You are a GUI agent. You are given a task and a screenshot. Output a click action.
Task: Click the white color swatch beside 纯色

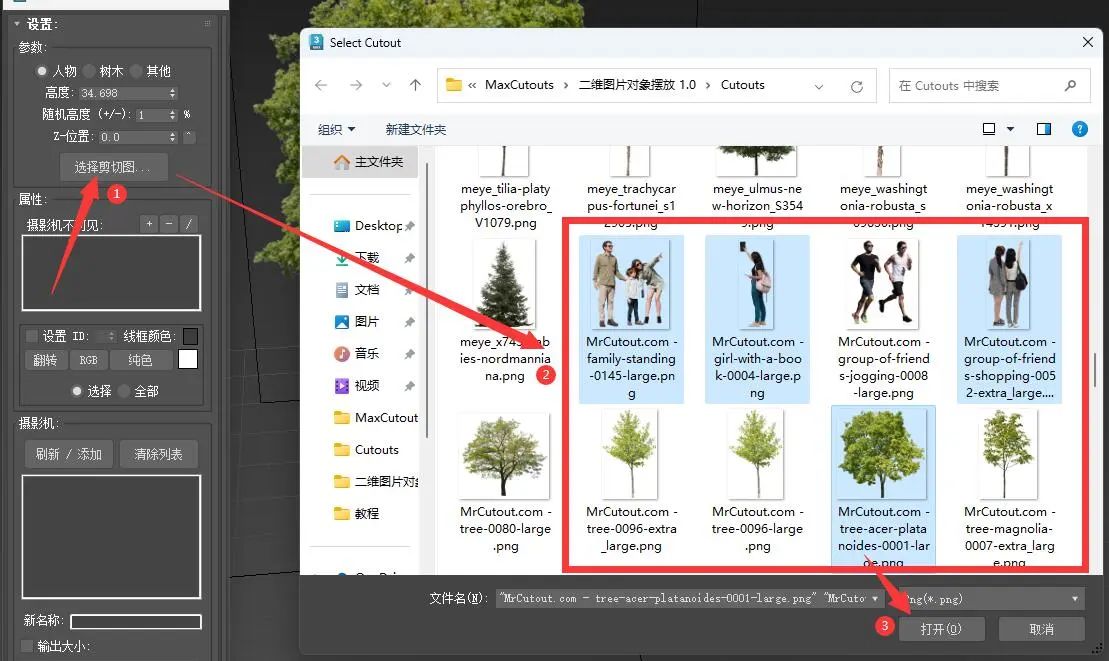(187, 359)
